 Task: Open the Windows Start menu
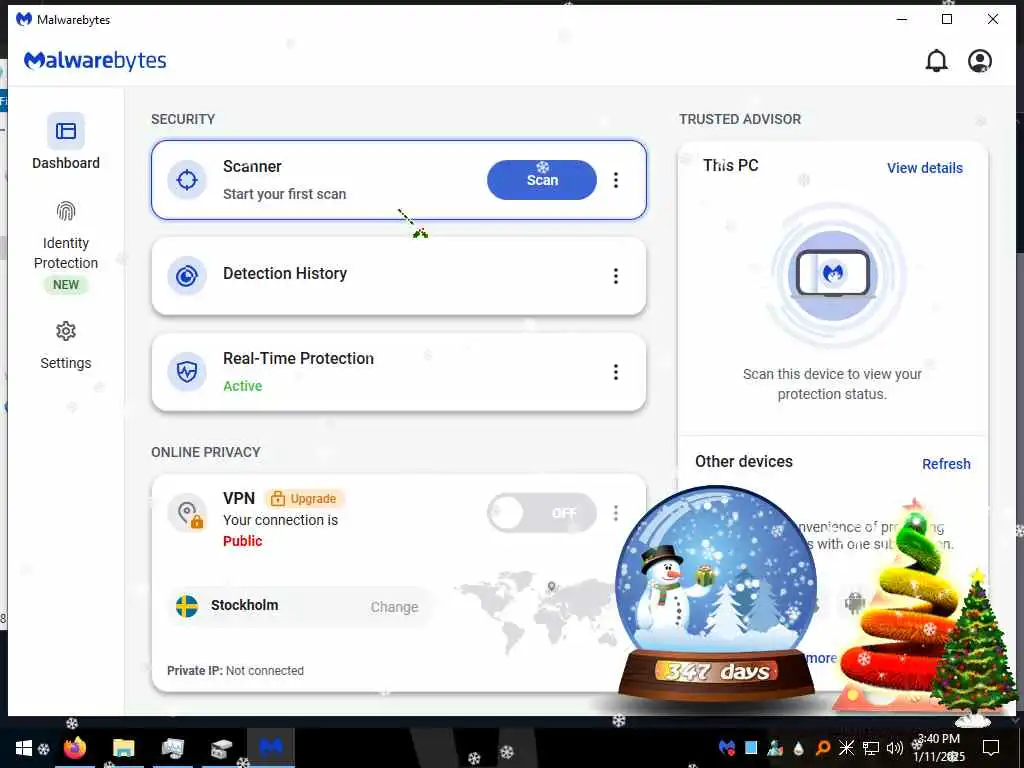point(24,748)
